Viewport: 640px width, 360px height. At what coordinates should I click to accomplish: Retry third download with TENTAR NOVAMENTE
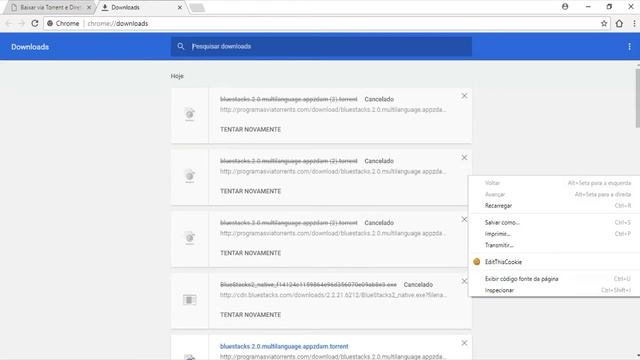[x=251, y=253]
